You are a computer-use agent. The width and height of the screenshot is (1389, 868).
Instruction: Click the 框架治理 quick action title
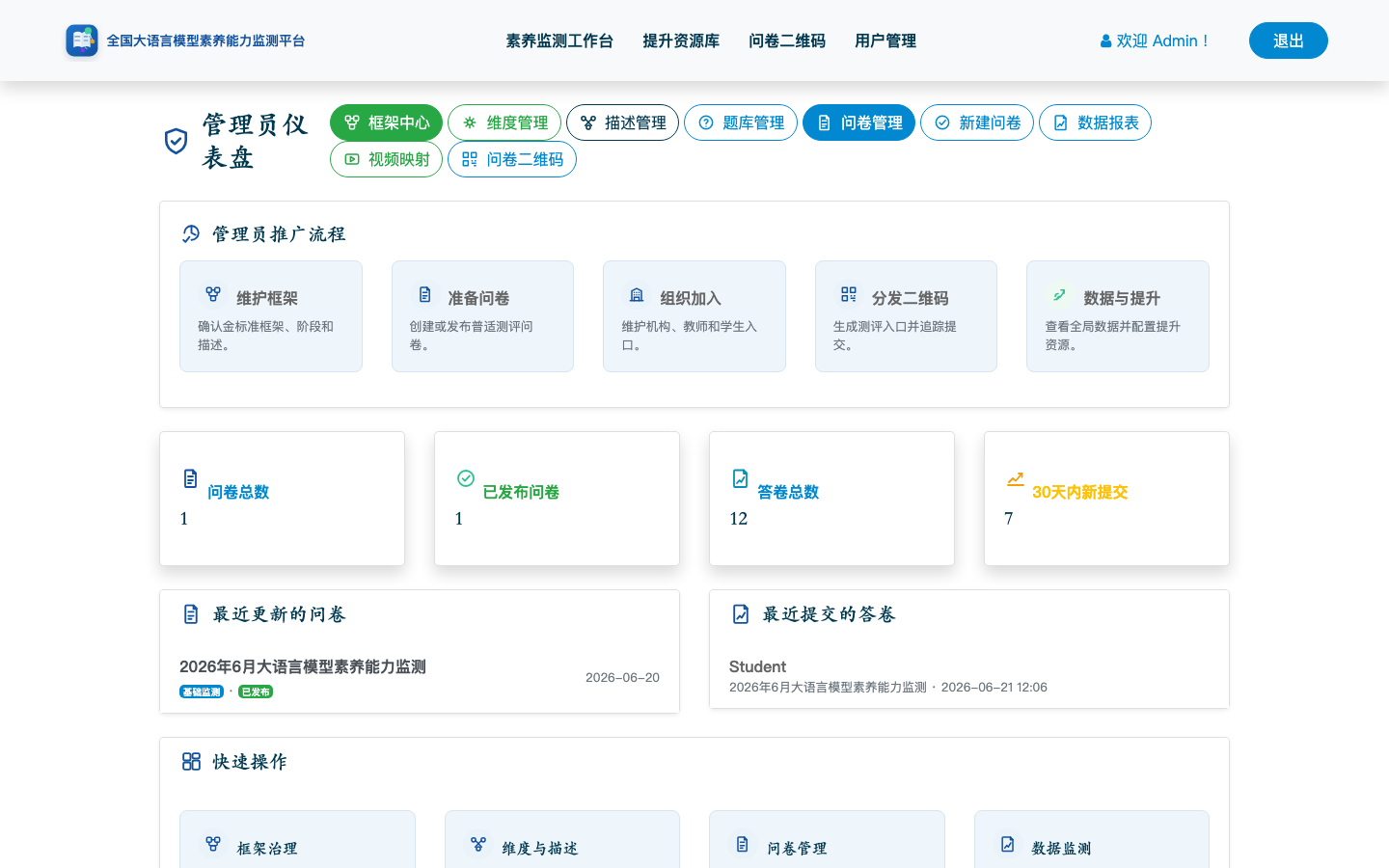coord(267,848)
